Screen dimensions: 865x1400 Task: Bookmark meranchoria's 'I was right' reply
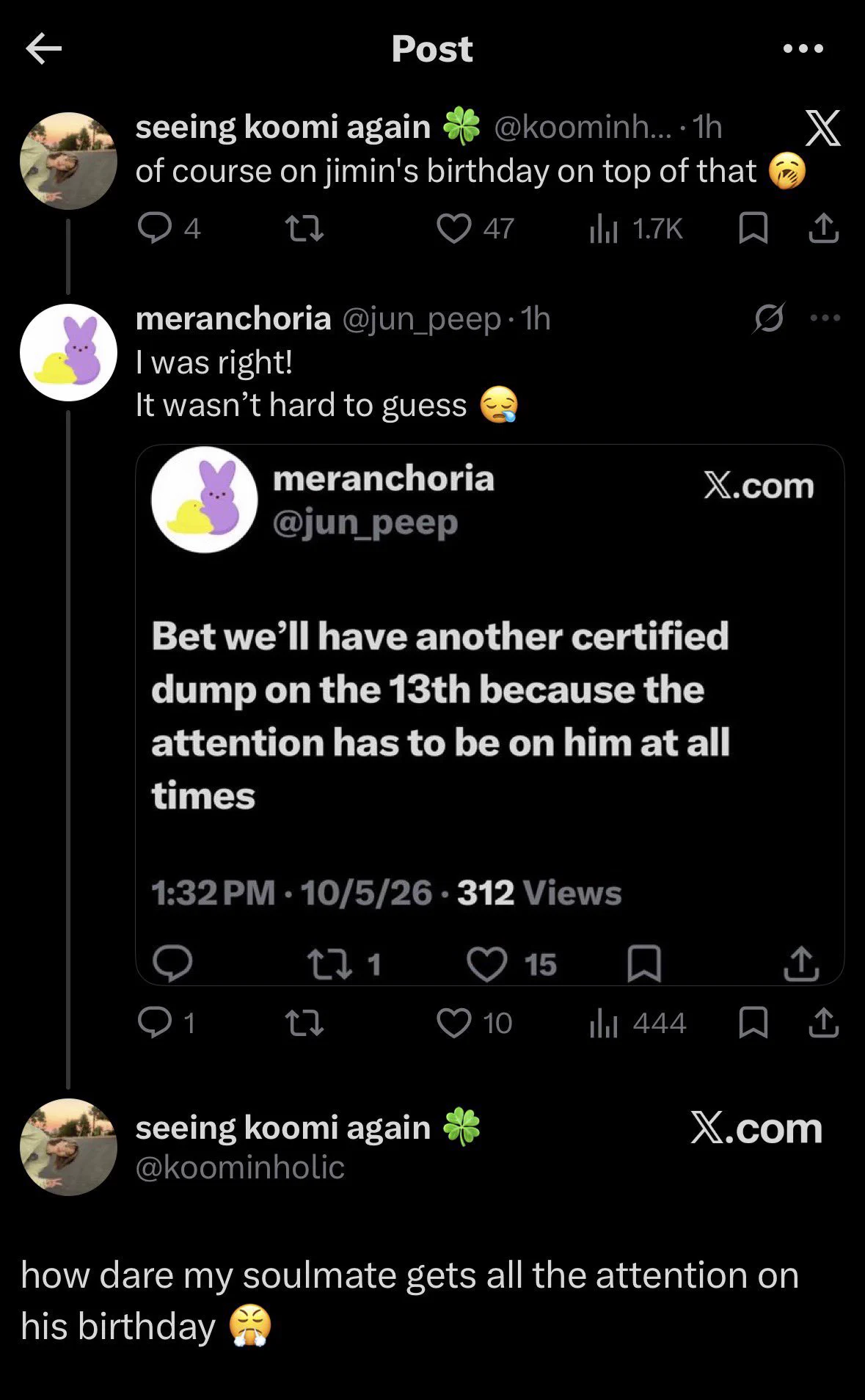click(753, 1022)
